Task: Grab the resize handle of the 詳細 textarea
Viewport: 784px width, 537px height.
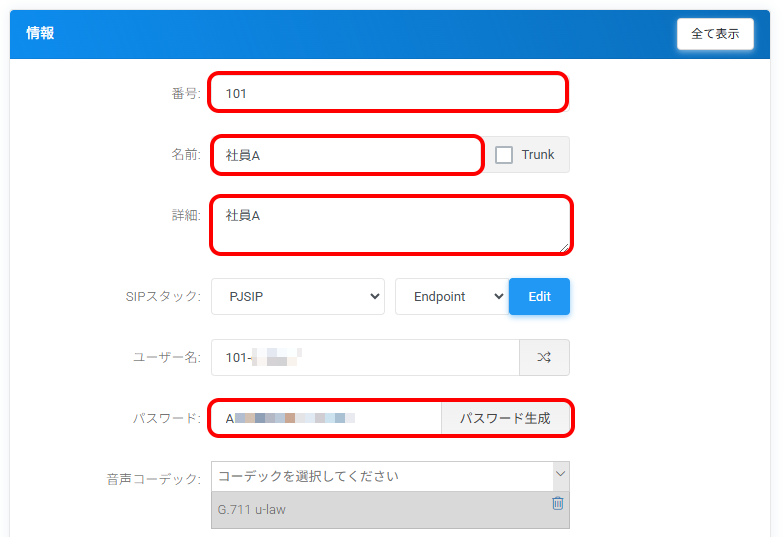Action: (564, 246)
